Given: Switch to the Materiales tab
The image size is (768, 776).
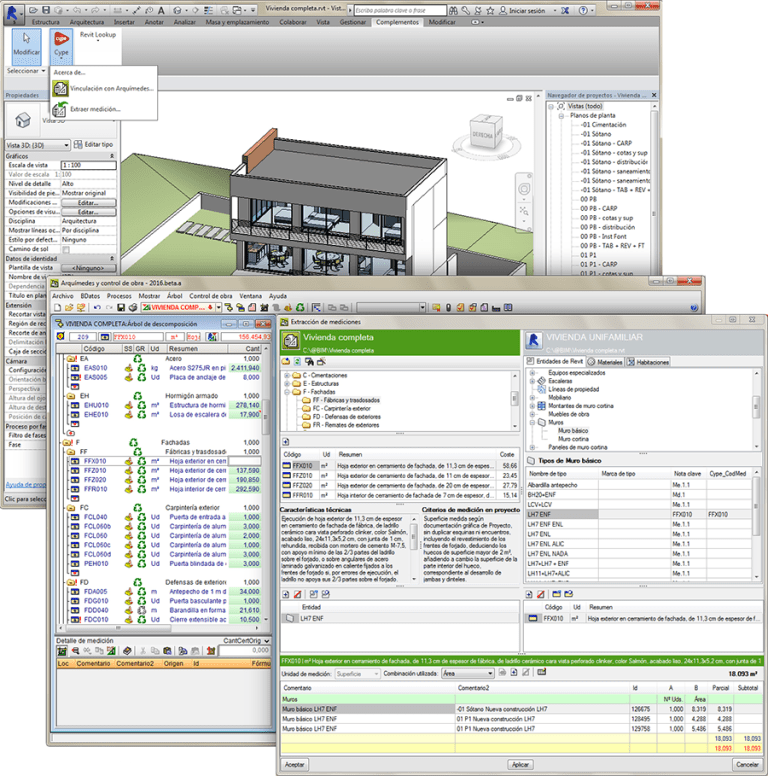Looking at the screenshot, I should 610,362.
